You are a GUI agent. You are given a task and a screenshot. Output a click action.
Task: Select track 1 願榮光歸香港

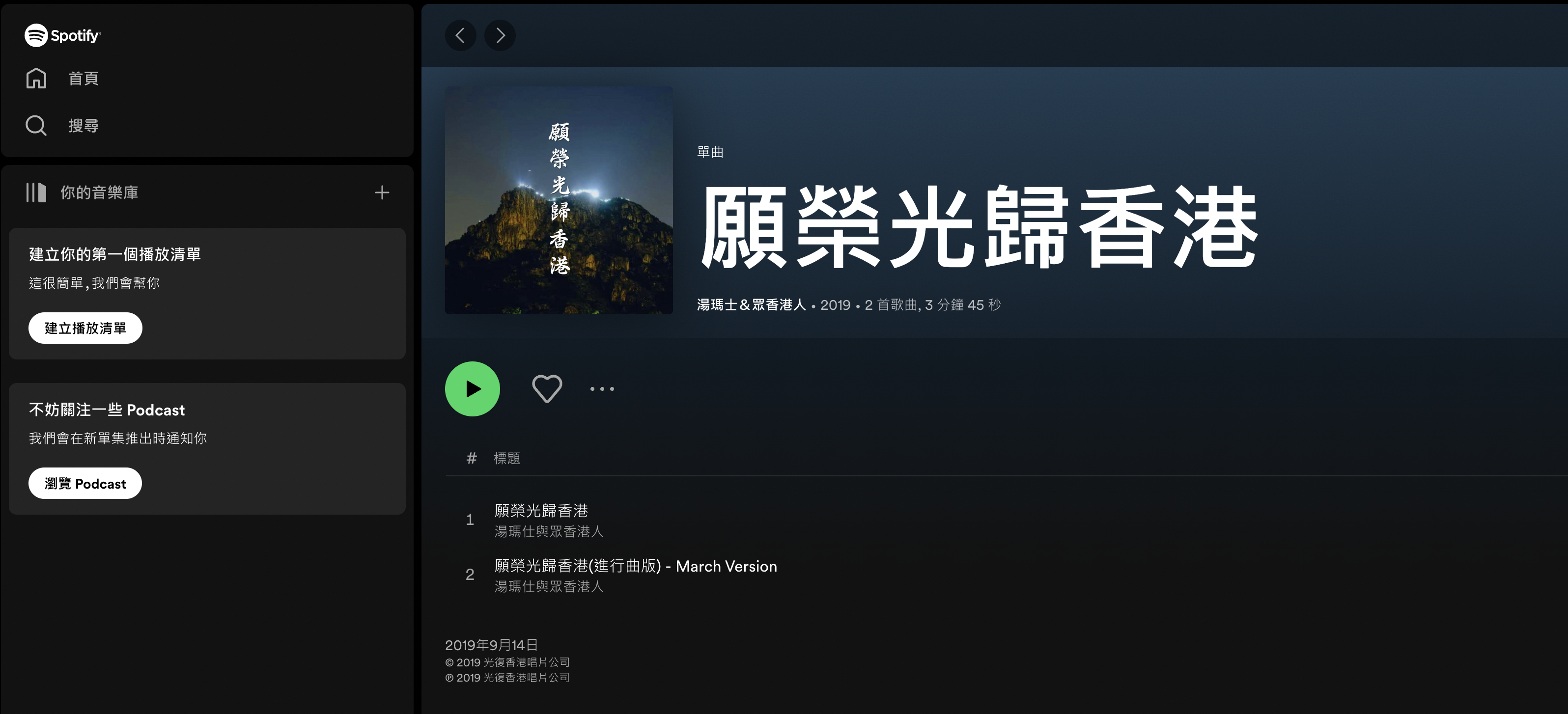pos(541,511)
